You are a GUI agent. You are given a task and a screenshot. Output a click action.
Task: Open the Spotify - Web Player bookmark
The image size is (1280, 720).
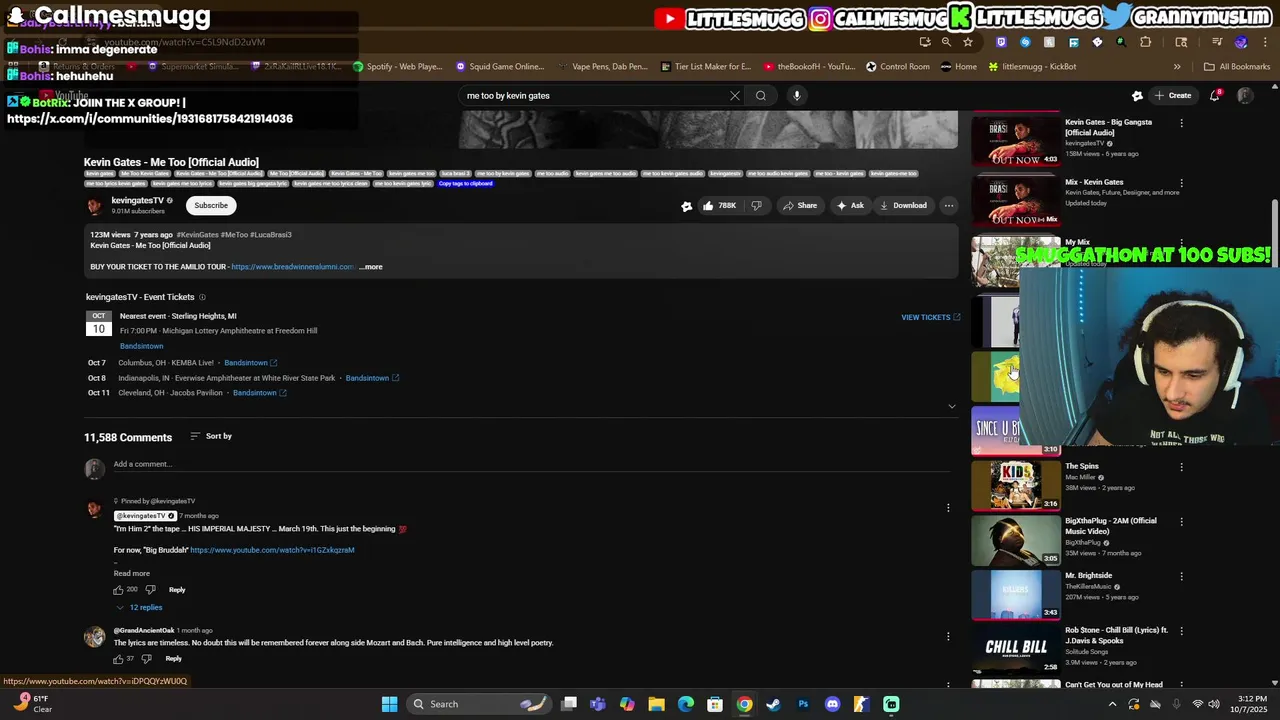tap(398, 67)
